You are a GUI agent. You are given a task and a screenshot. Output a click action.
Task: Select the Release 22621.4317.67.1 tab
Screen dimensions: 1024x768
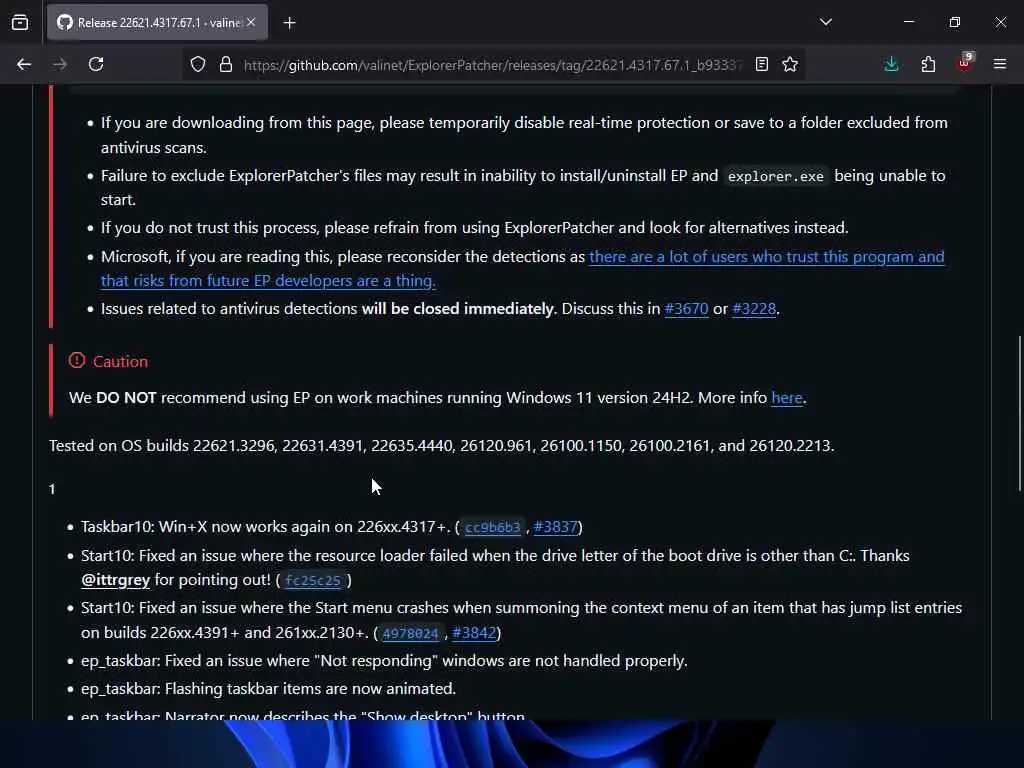157,22
